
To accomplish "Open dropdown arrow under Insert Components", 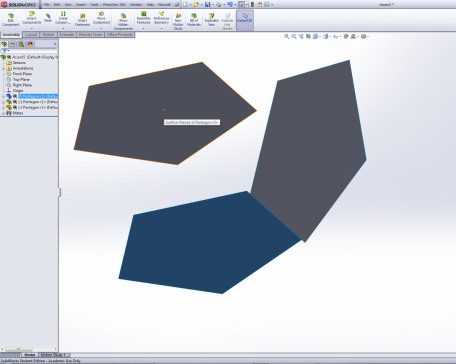I will point(32,28).
